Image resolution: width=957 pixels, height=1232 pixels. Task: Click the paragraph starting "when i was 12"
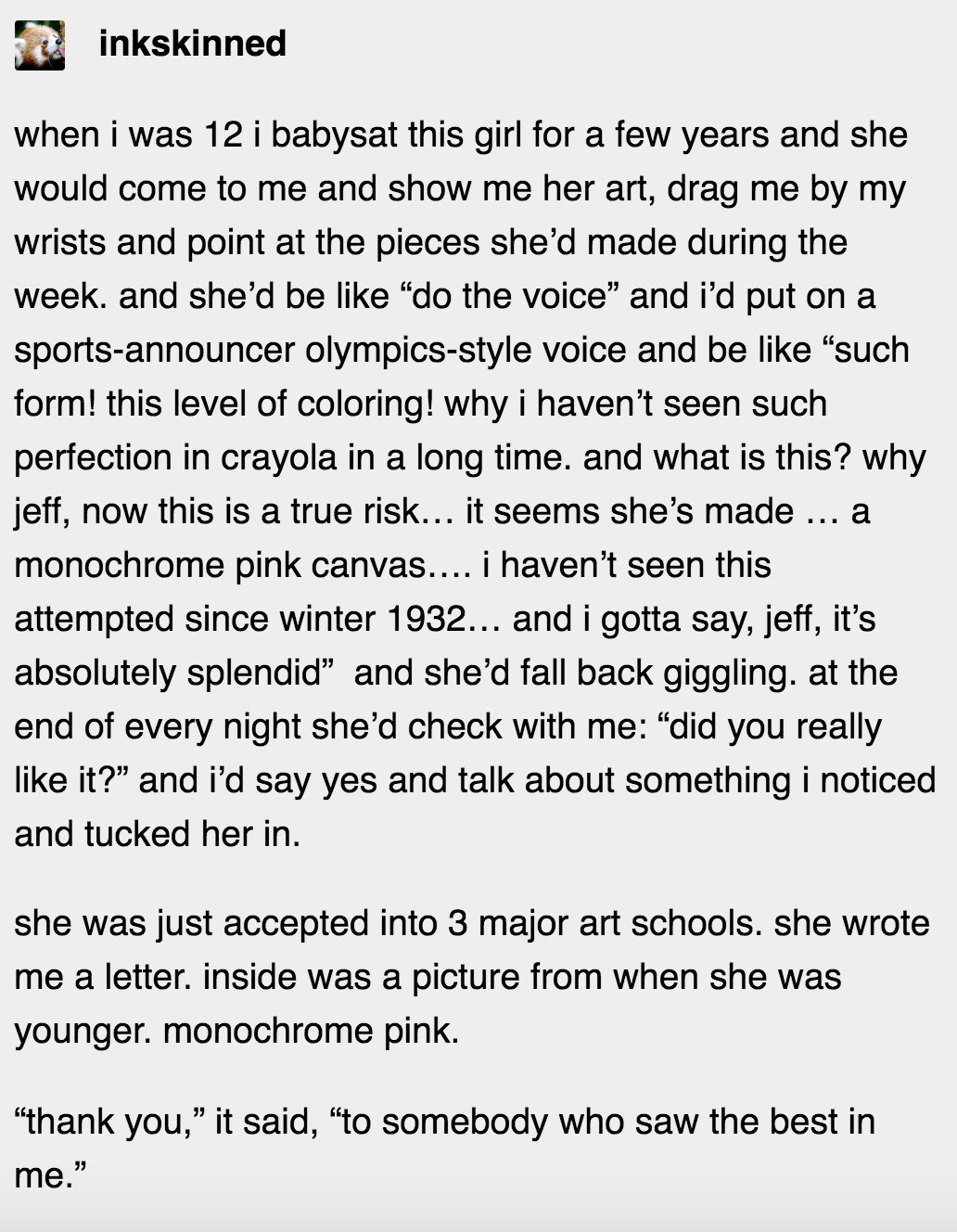coord(475,484)
